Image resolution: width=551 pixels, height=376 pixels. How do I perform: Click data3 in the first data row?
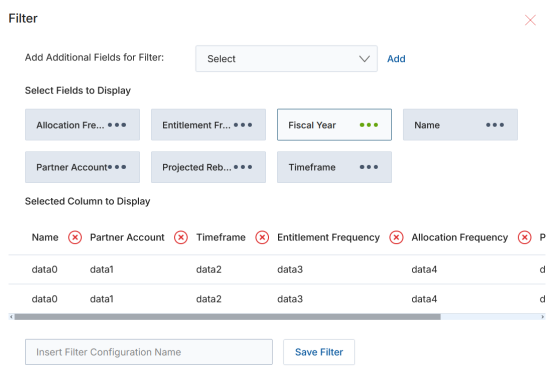290,270
